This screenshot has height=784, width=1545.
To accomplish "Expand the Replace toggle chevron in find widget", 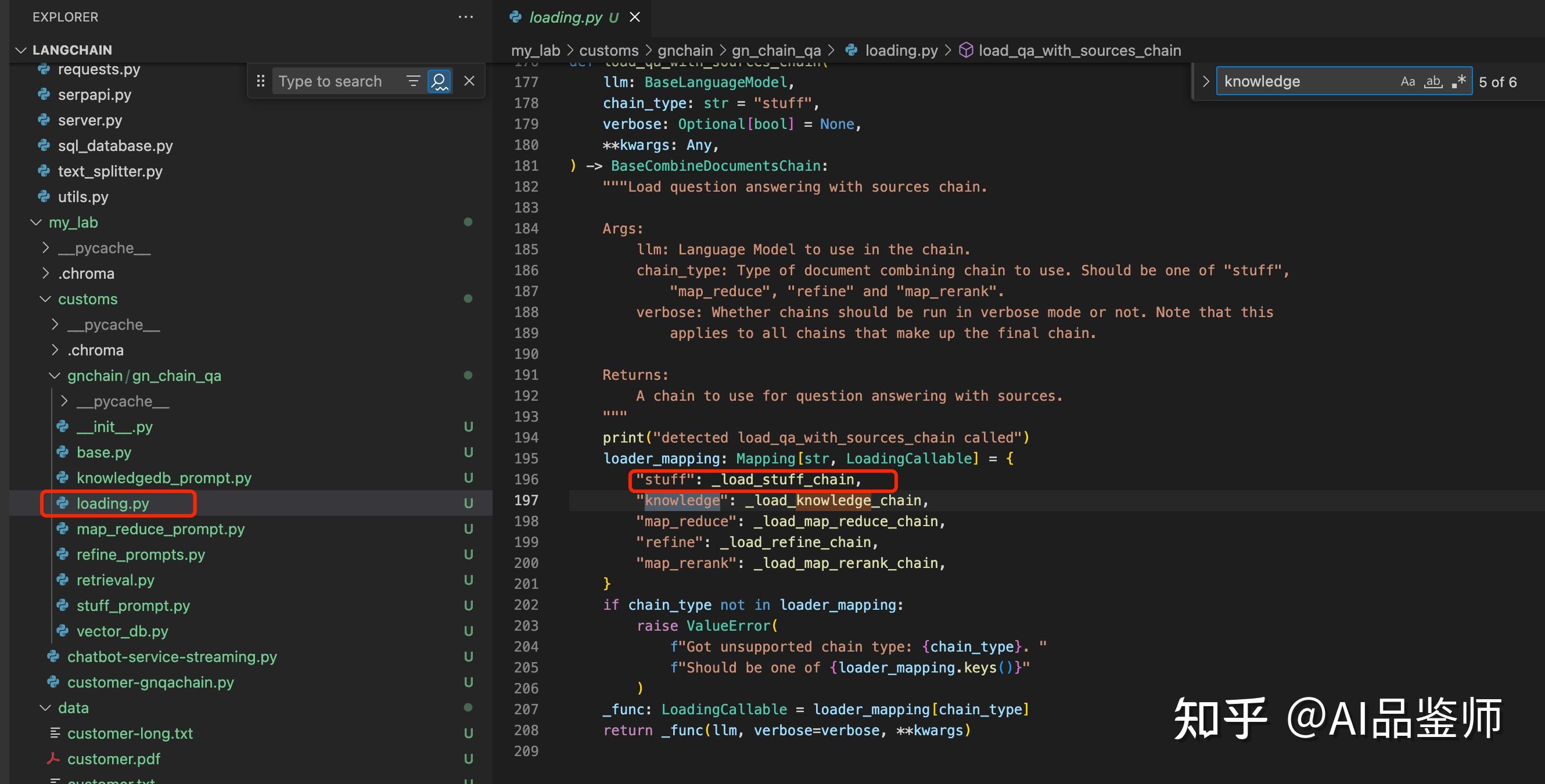I will (1206, 81).
